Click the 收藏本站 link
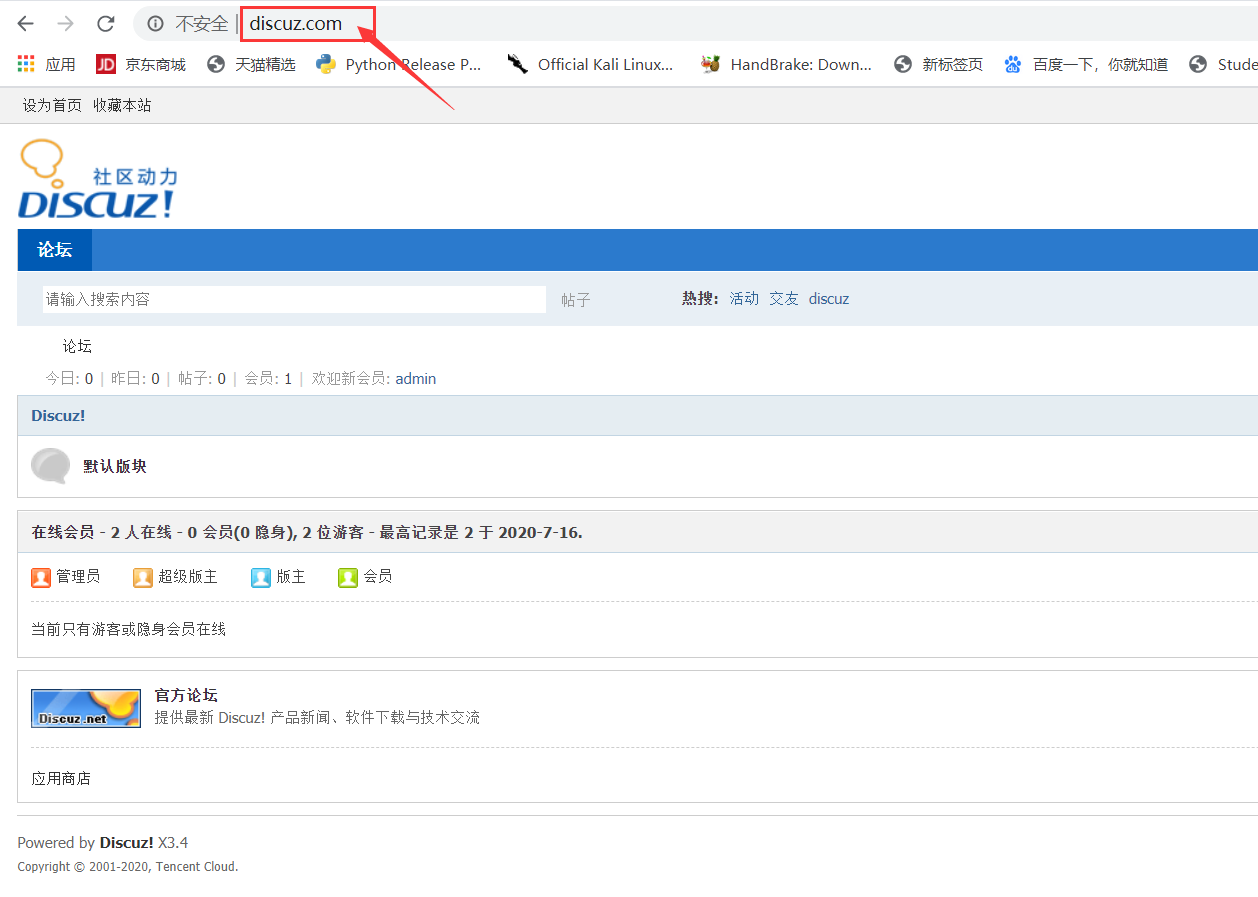1258x897 pixels. click(x=122, y=104)
